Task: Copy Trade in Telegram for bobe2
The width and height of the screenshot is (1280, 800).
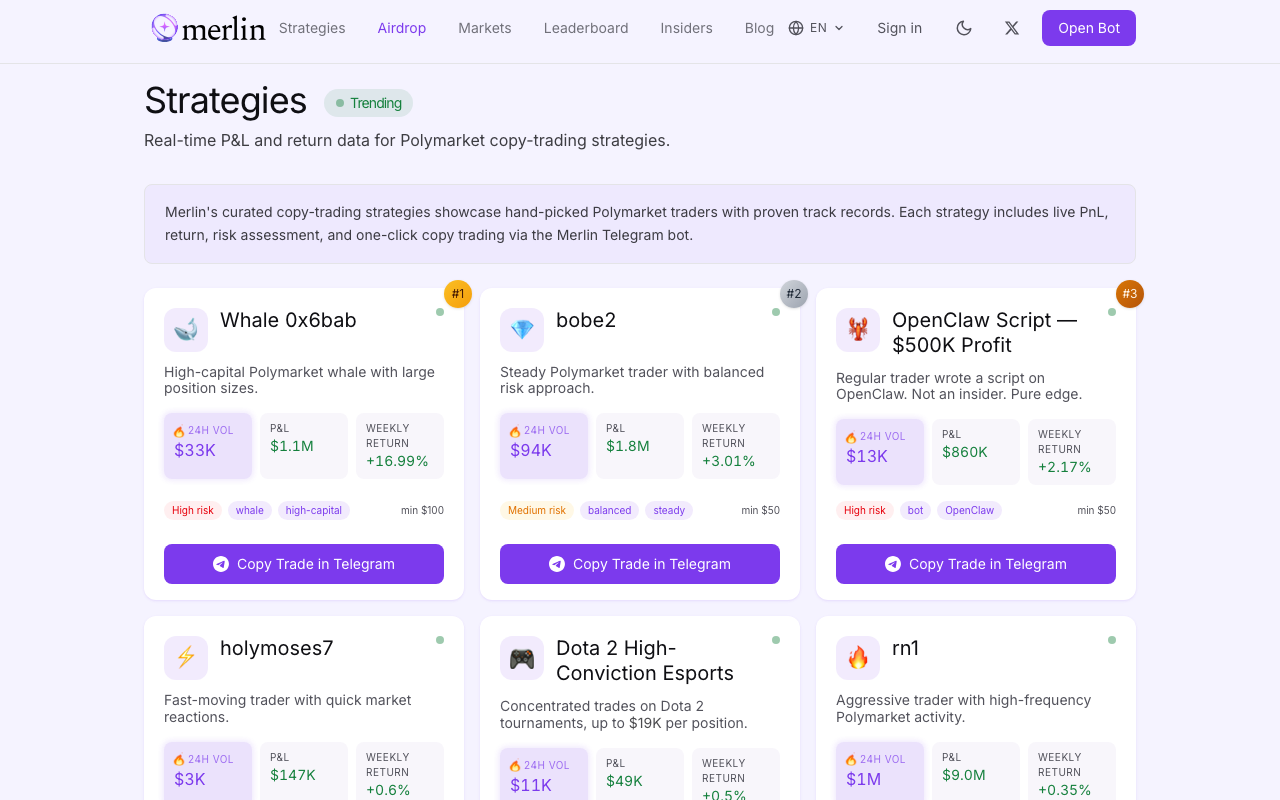Action: tap(640, 564)
